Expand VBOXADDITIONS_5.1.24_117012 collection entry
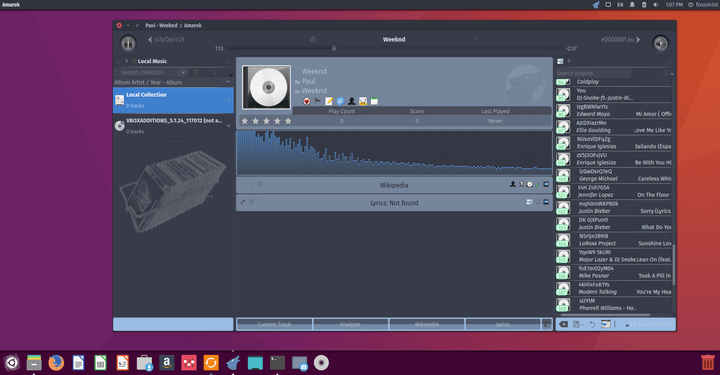The image size is (720, 375). click(x=229, y=126)
